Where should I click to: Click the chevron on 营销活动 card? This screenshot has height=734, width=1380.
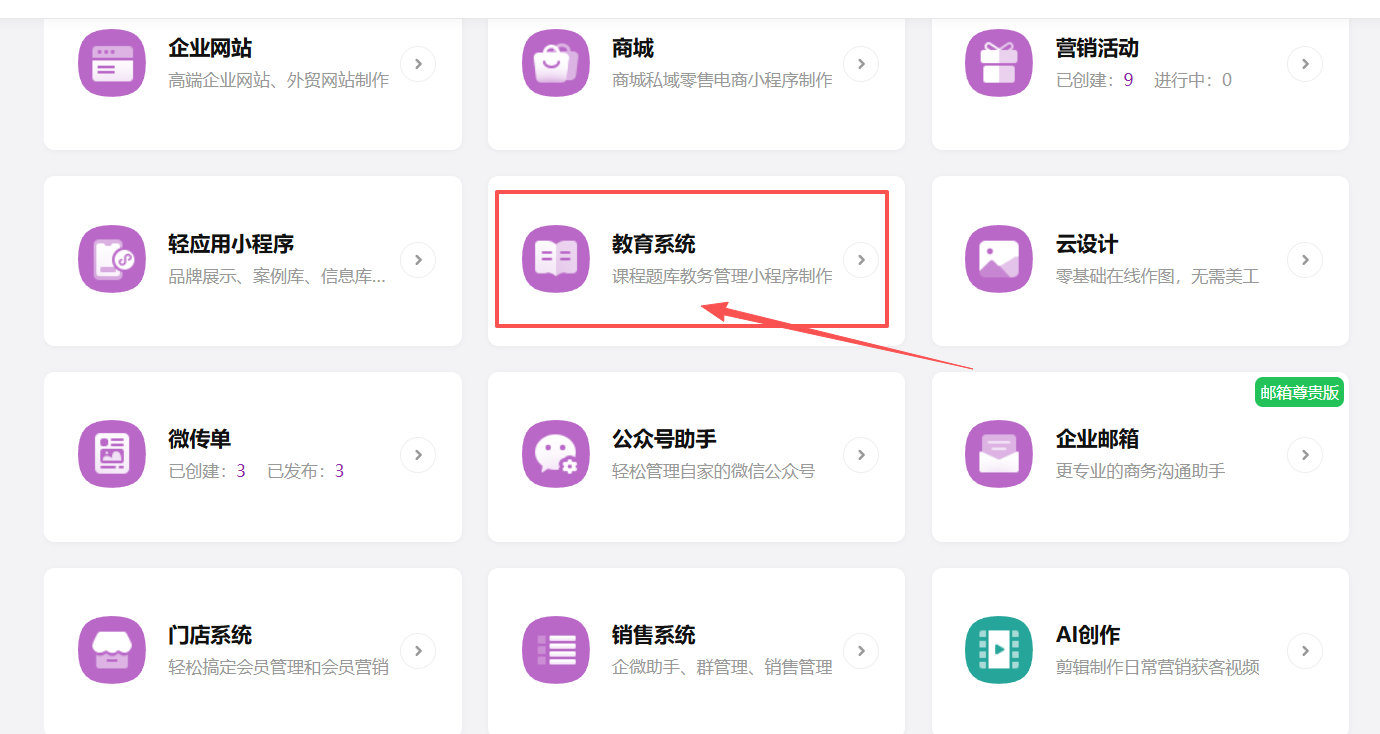pyautogui.click(x=1305, y=64)
